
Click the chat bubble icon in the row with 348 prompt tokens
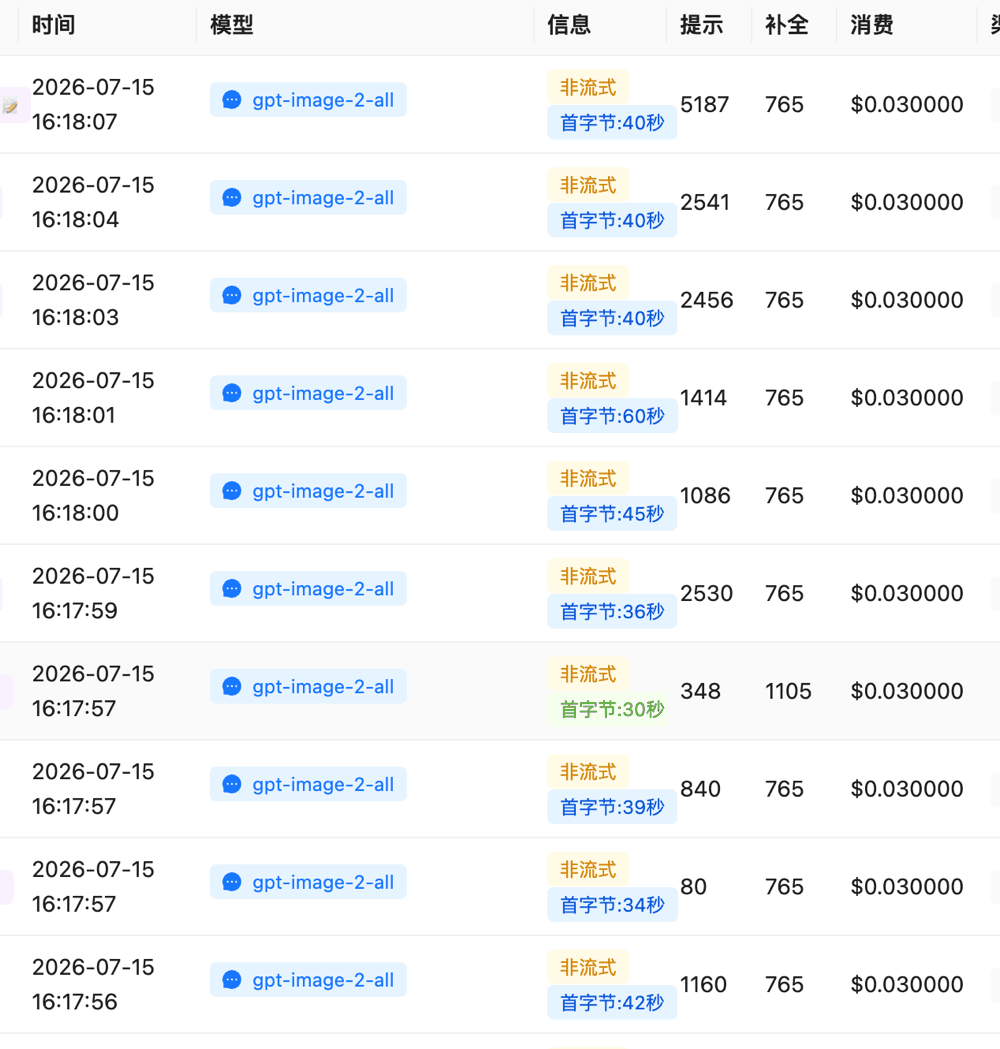[231, 686]
